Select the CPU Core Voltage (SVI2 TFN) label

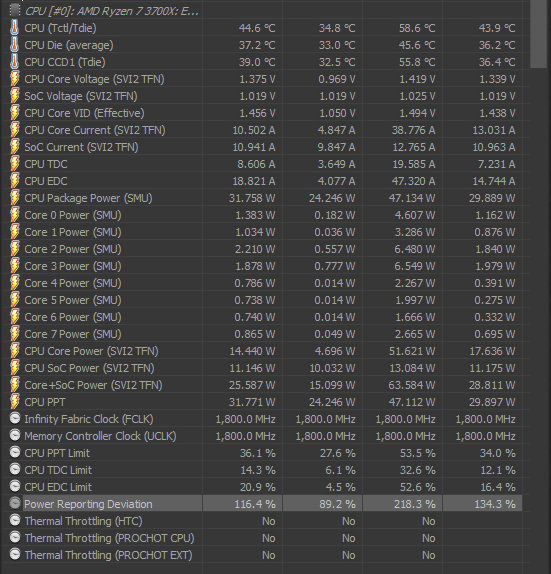click(94, 79)
